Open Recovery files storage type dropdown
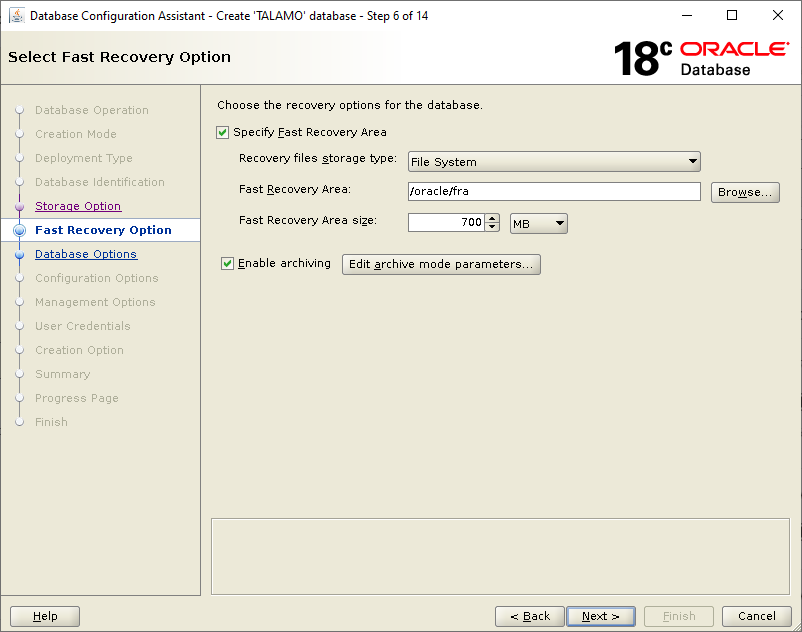 click(554, 162)
